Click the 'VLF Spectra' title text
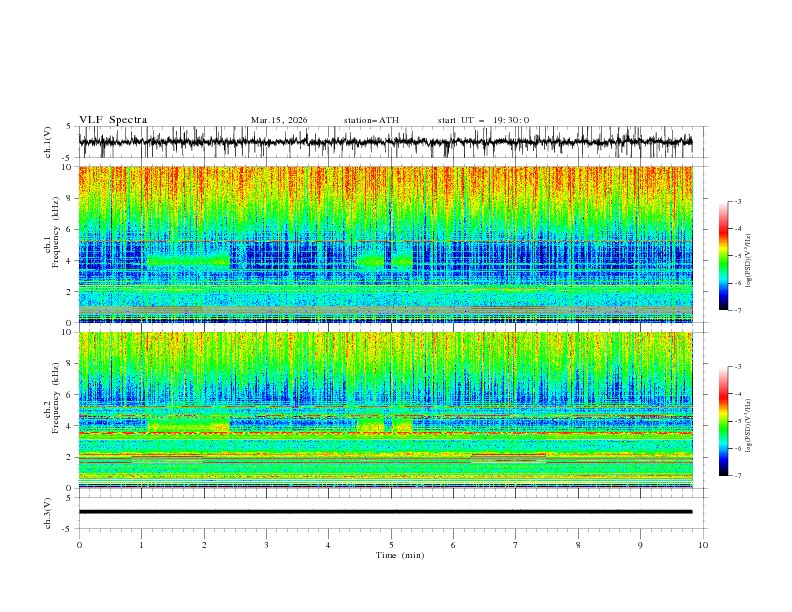792x612 pixels. point(113,120)
